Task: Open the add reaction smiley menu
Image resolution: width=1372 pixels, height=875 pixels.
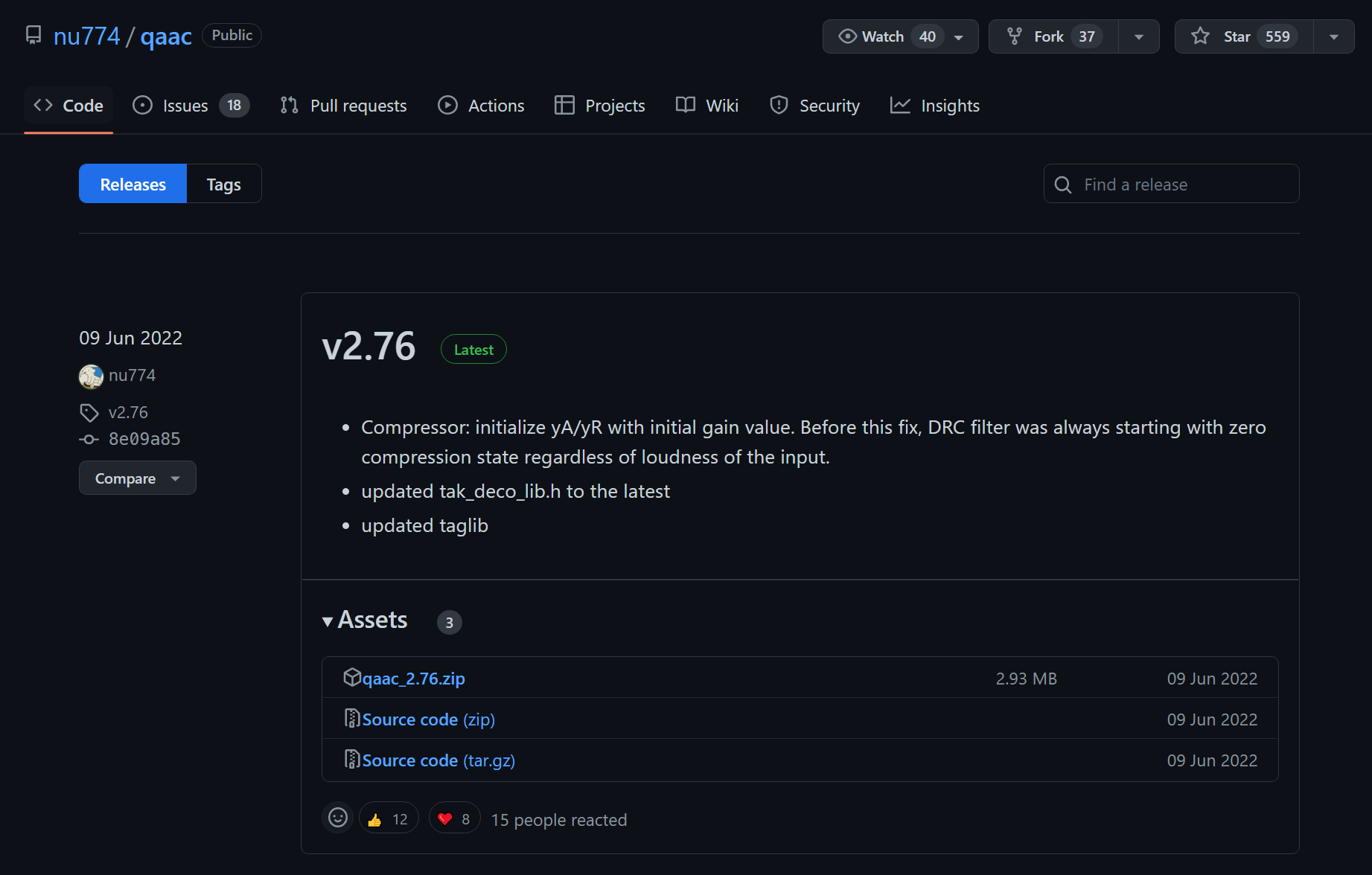Action: [338, 818]
